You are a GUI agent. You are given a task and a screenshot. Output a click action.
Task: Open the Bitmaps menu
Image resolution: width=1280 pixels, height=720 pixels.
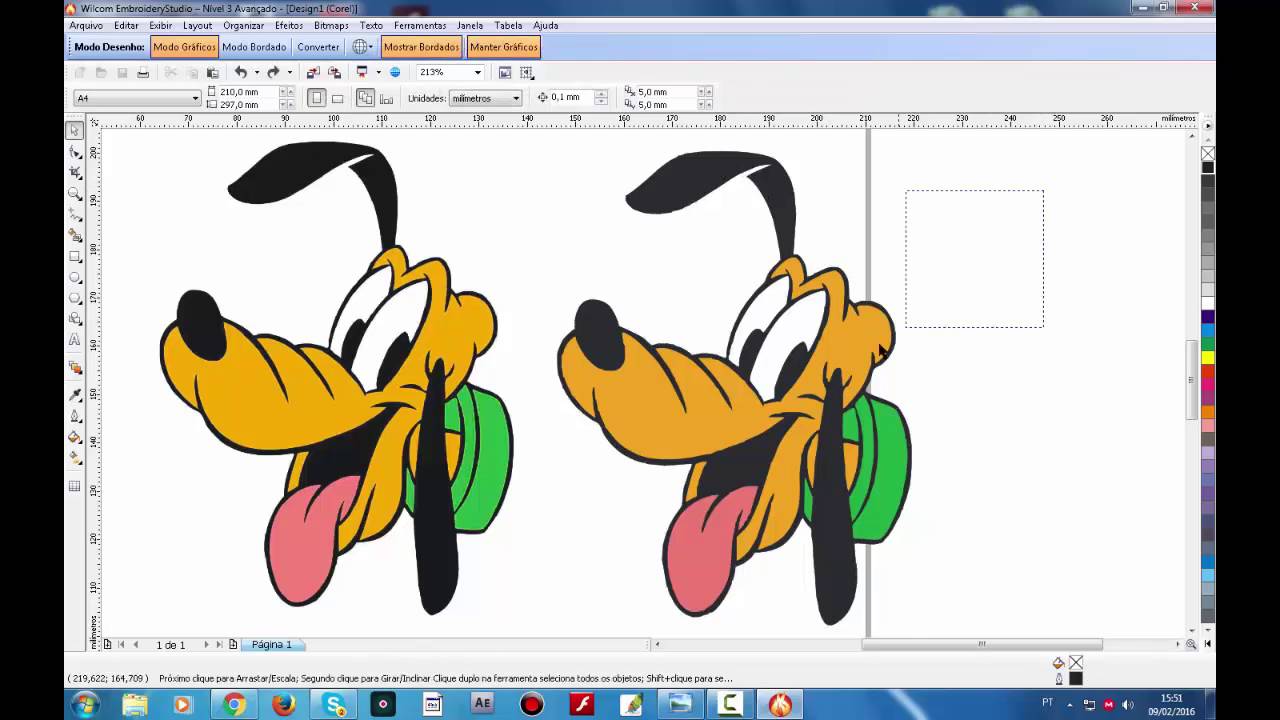[331, 25]
